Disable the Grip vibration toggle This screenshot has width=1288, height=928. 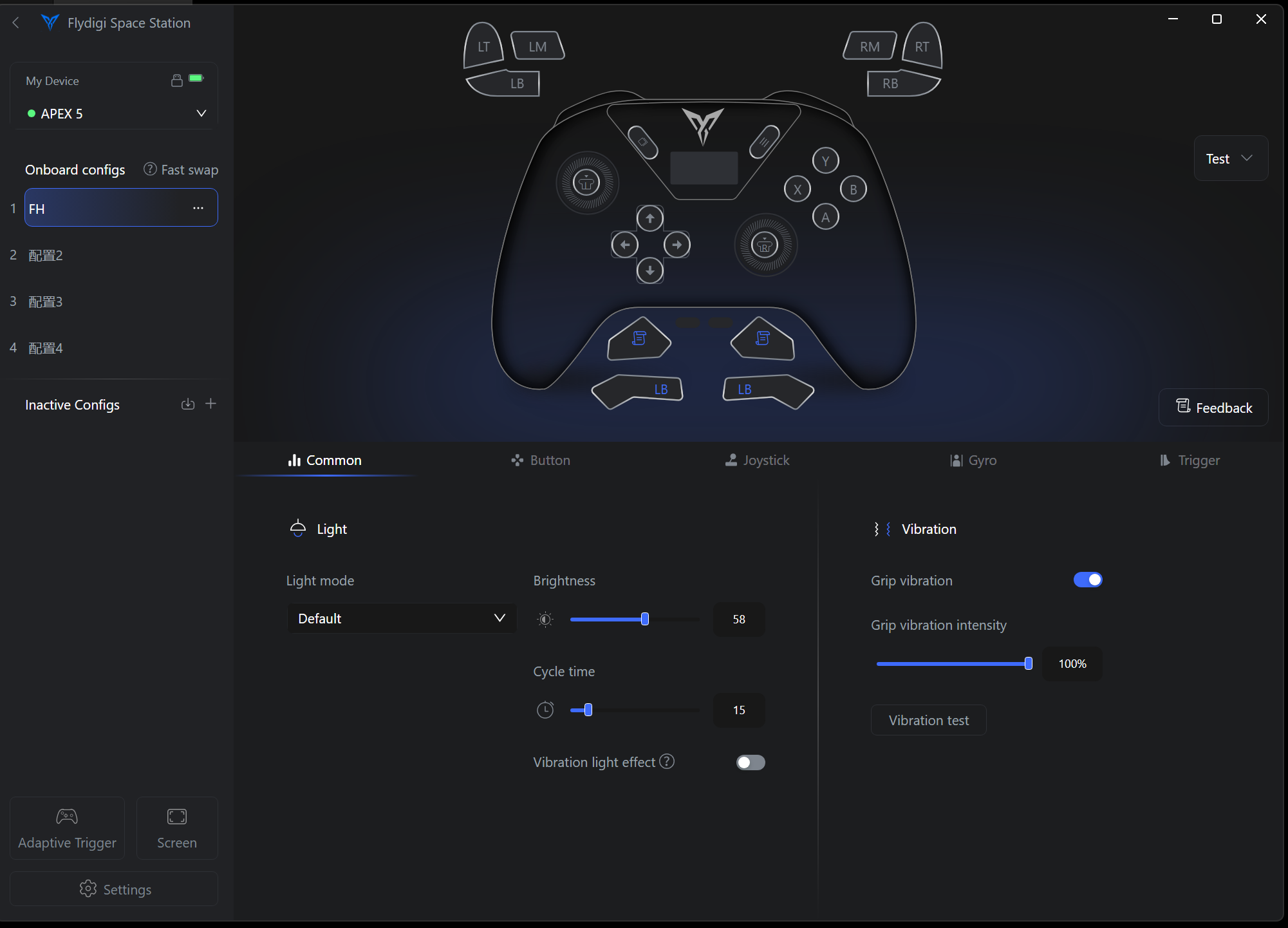1087,580
